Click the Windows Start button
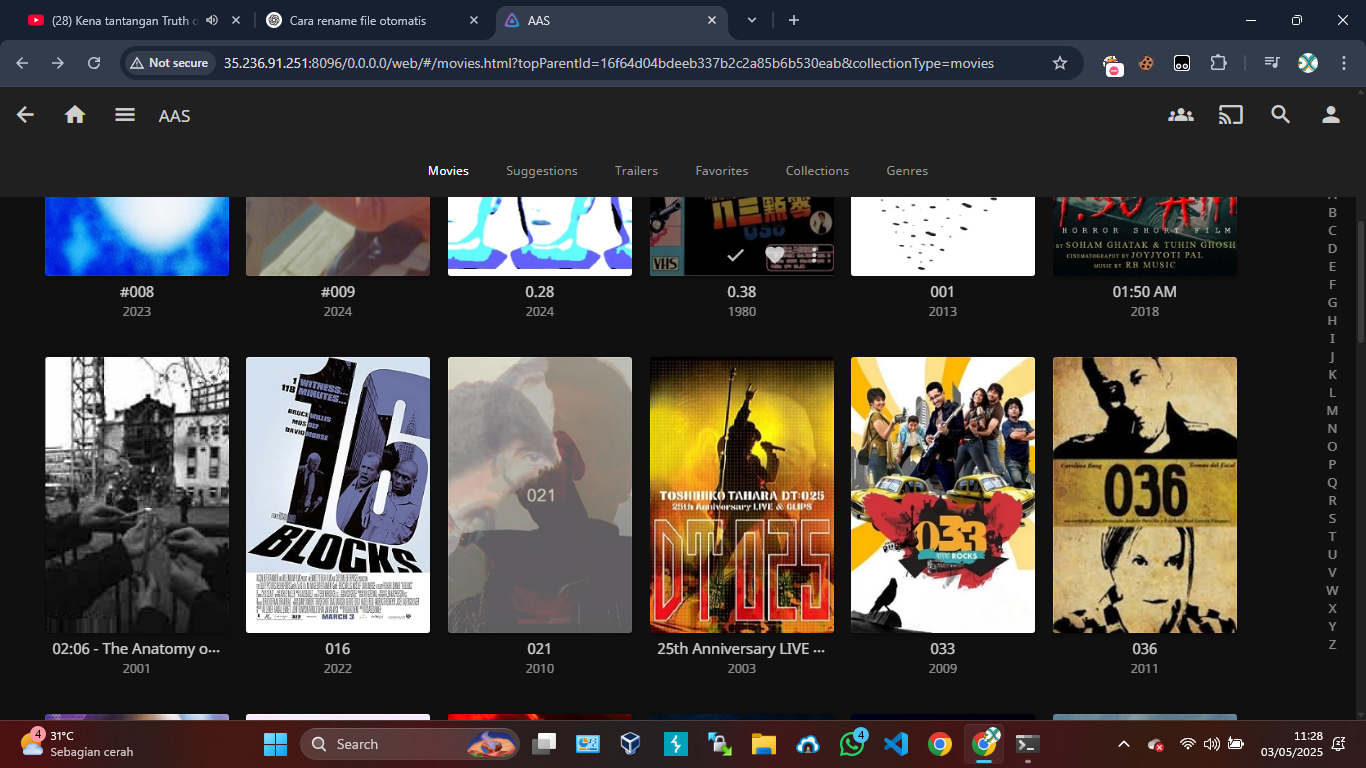The width and height of the screenshot is (1366, 768). tap(274, 744)
